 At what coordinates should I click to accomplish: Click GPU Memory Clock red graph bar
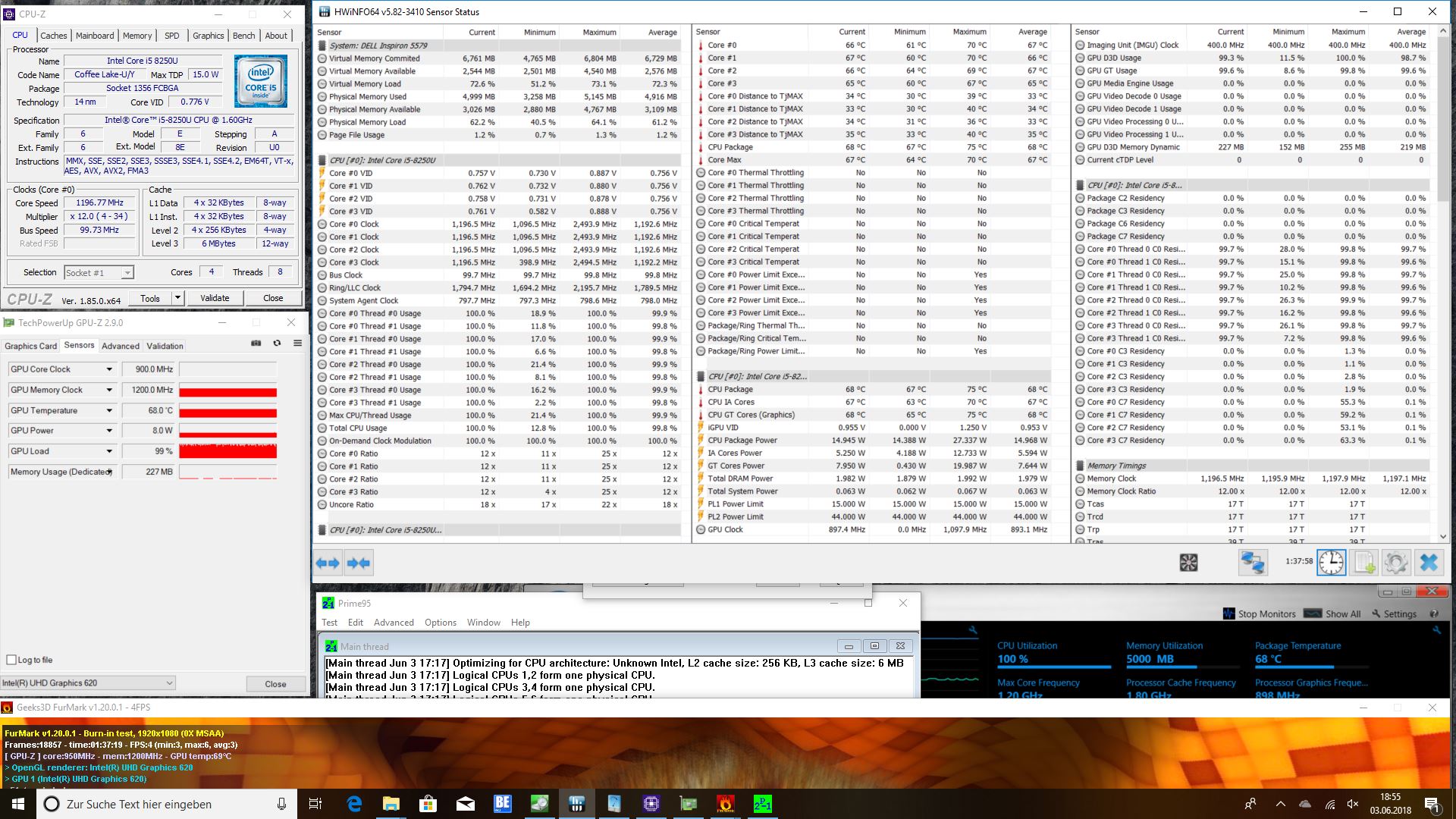pyautogui.click(x=227, y=391)
